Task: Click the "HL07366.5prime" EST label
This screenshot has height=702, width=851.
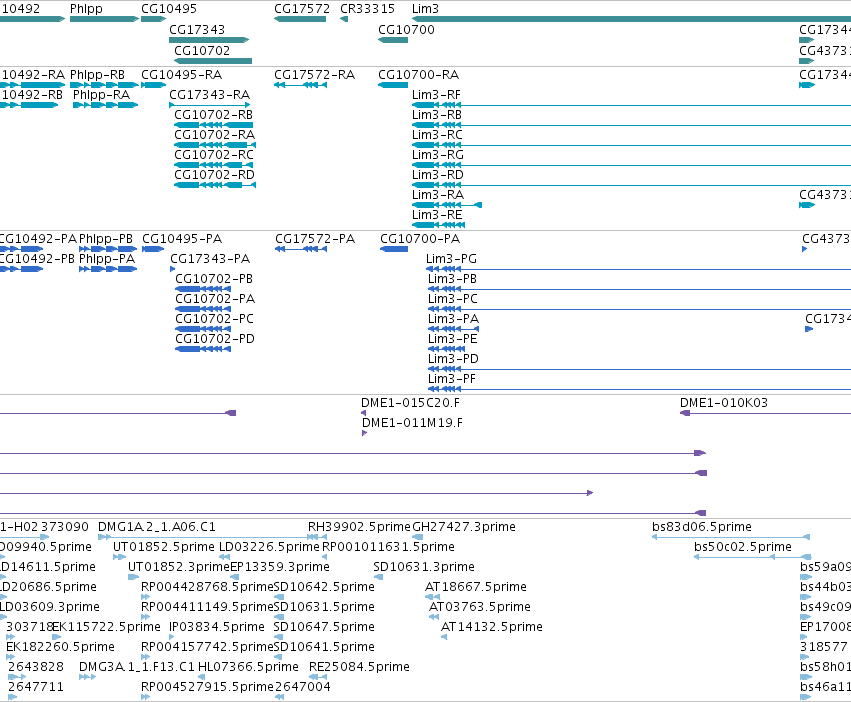Action: coord(248,667)
